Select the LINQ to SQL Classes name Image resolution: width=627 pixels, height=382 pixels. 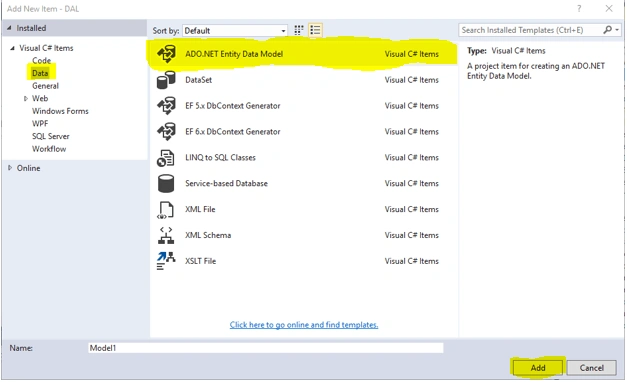pos(220,158)
